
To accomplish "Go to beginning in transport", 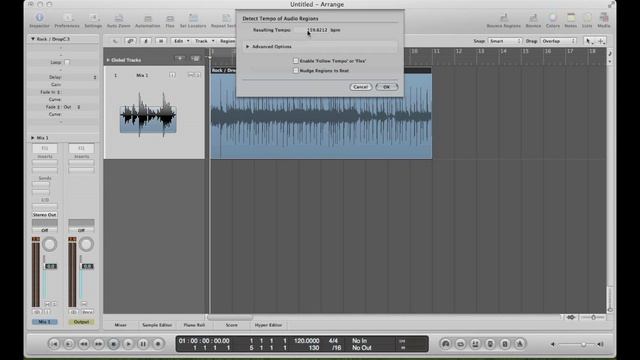I will [54, 344].
